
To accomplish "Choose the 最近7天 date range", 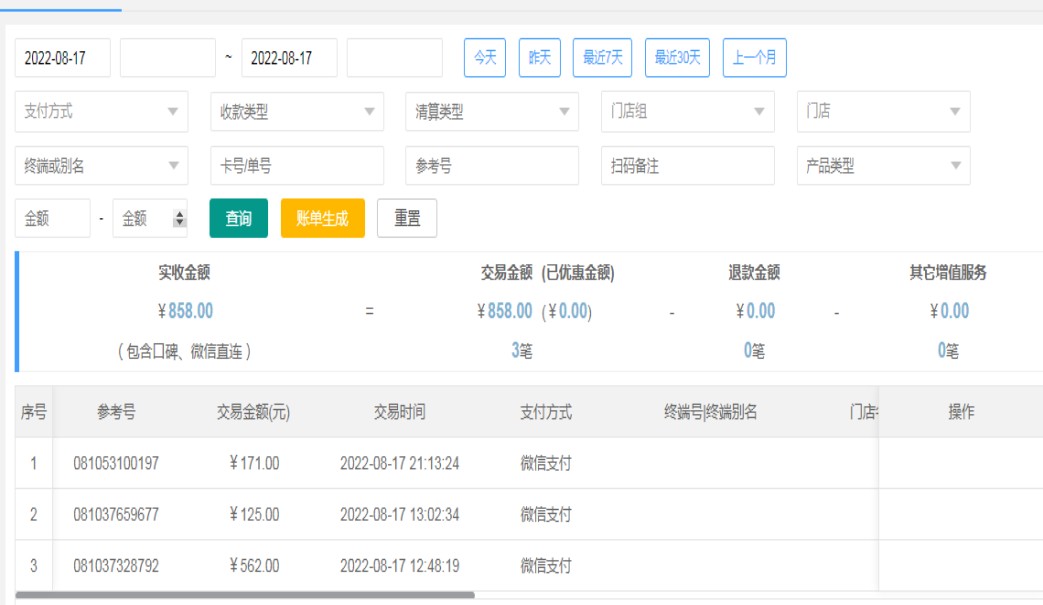I will pyautogui.click(x=602, y=58).
